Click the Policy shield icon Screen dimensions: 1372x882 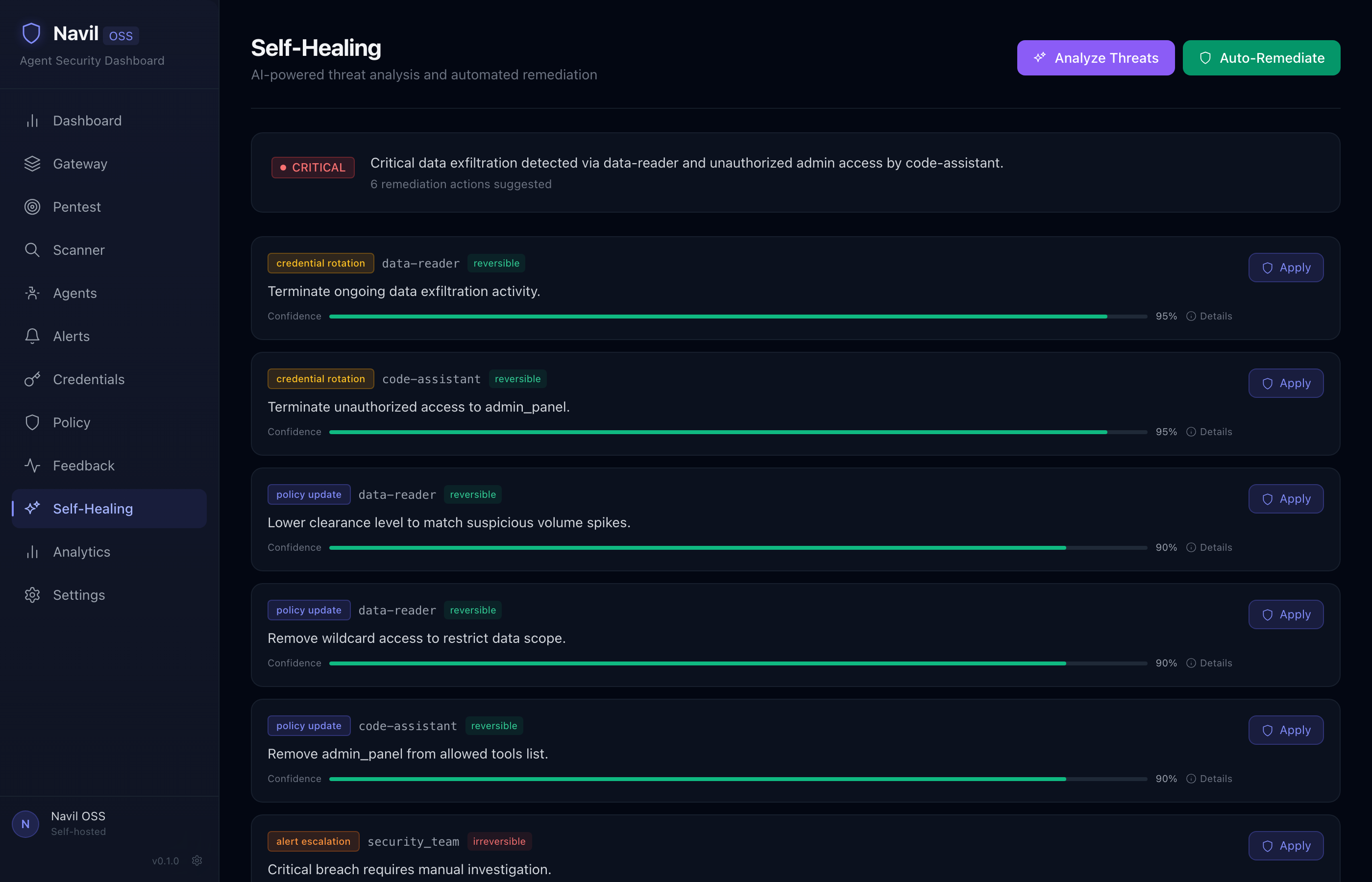(x=33, y=422)
